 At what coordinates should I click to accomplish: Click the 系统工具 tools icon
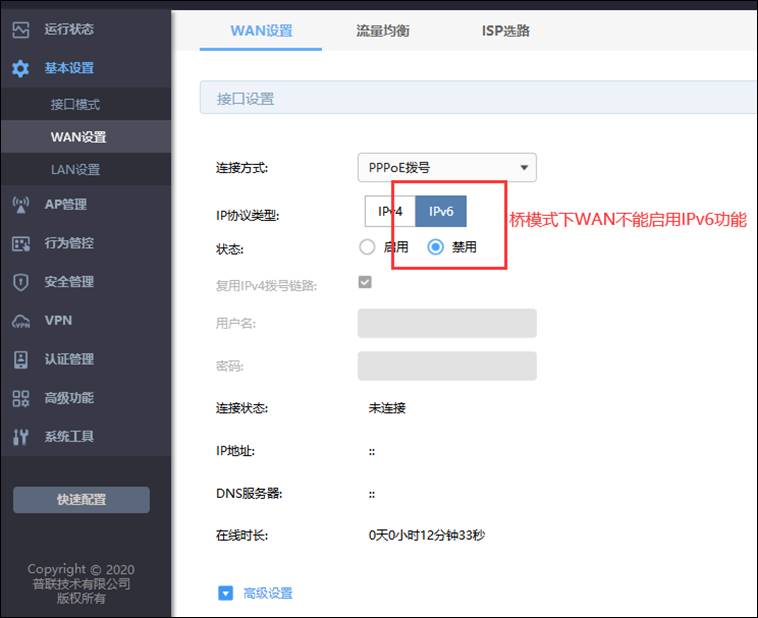pyautogui.click(x=21, y=437)
